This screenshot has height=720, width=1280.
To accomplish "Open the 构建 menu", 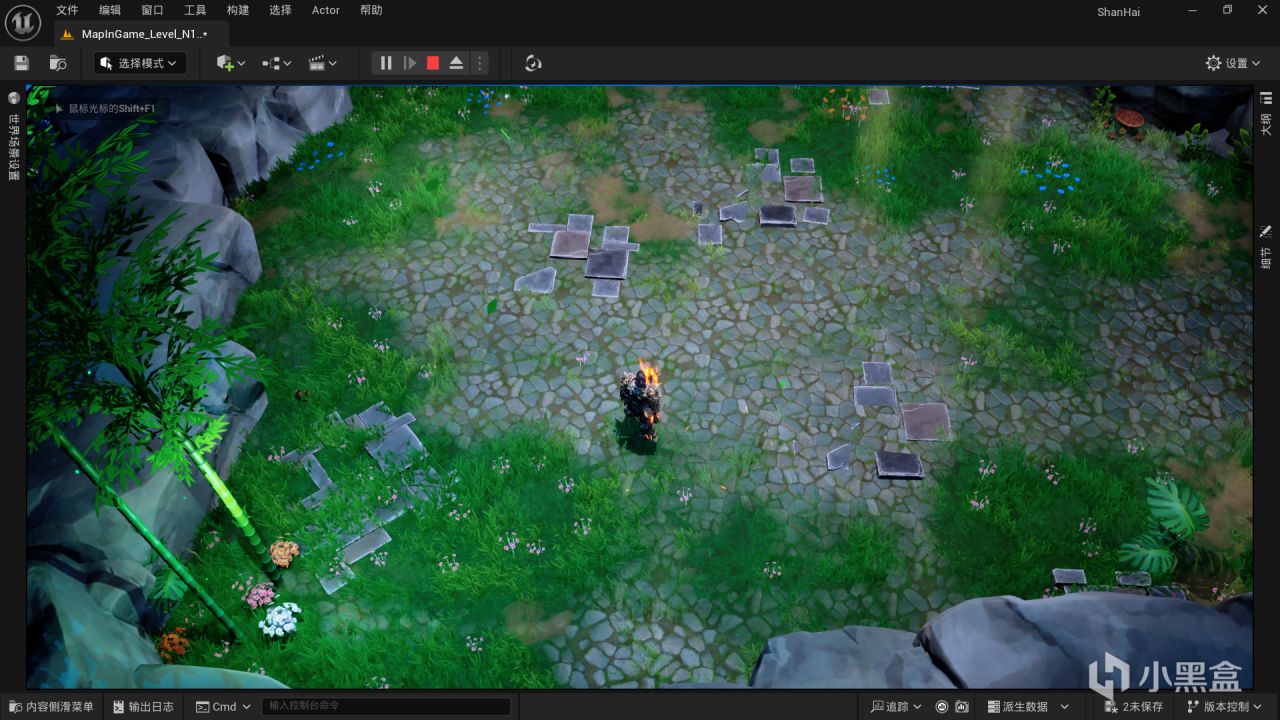I will point(238,10).
